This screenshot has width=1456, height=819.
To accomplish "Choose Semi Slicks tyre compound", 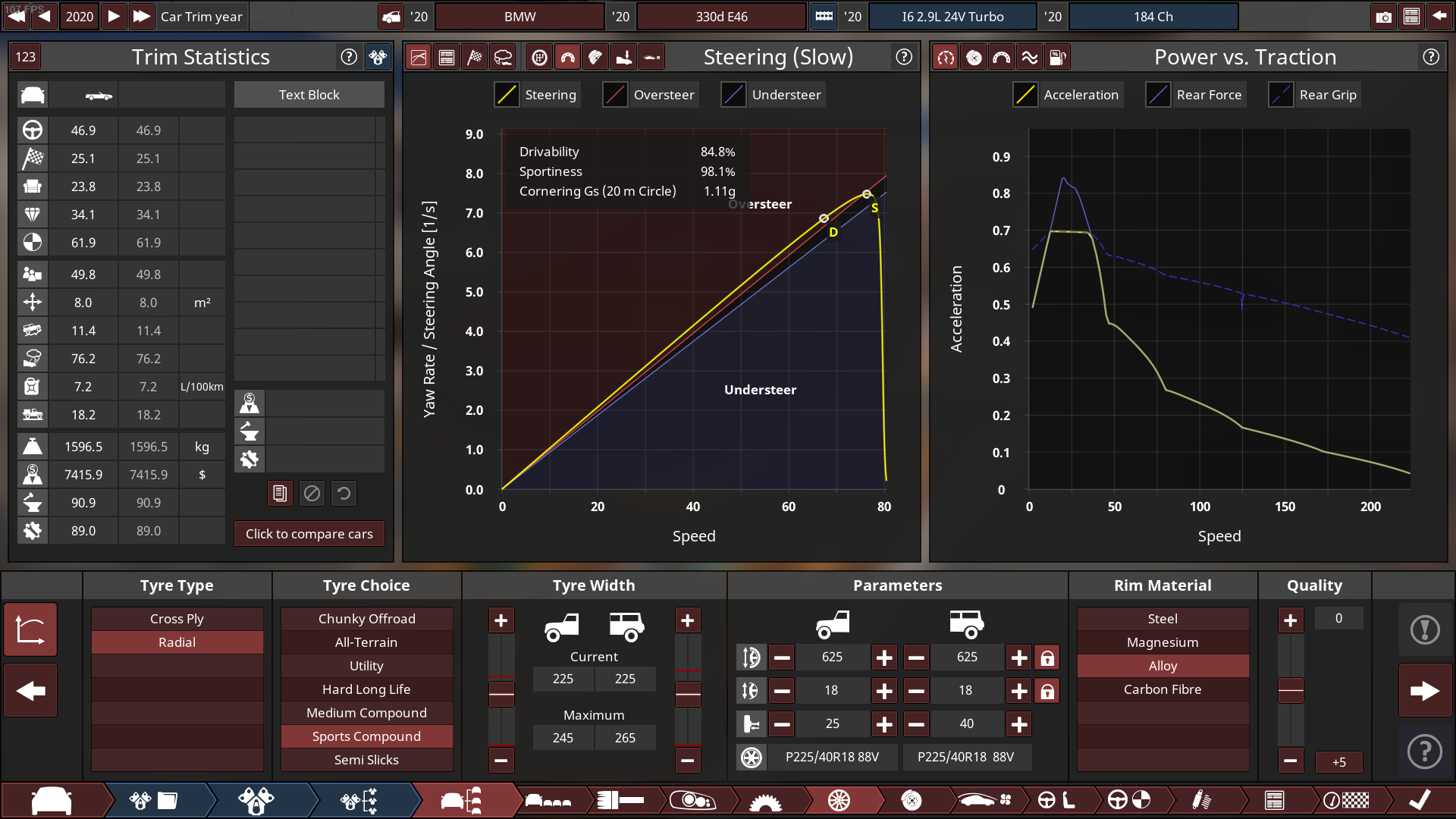I will [366, 760].
